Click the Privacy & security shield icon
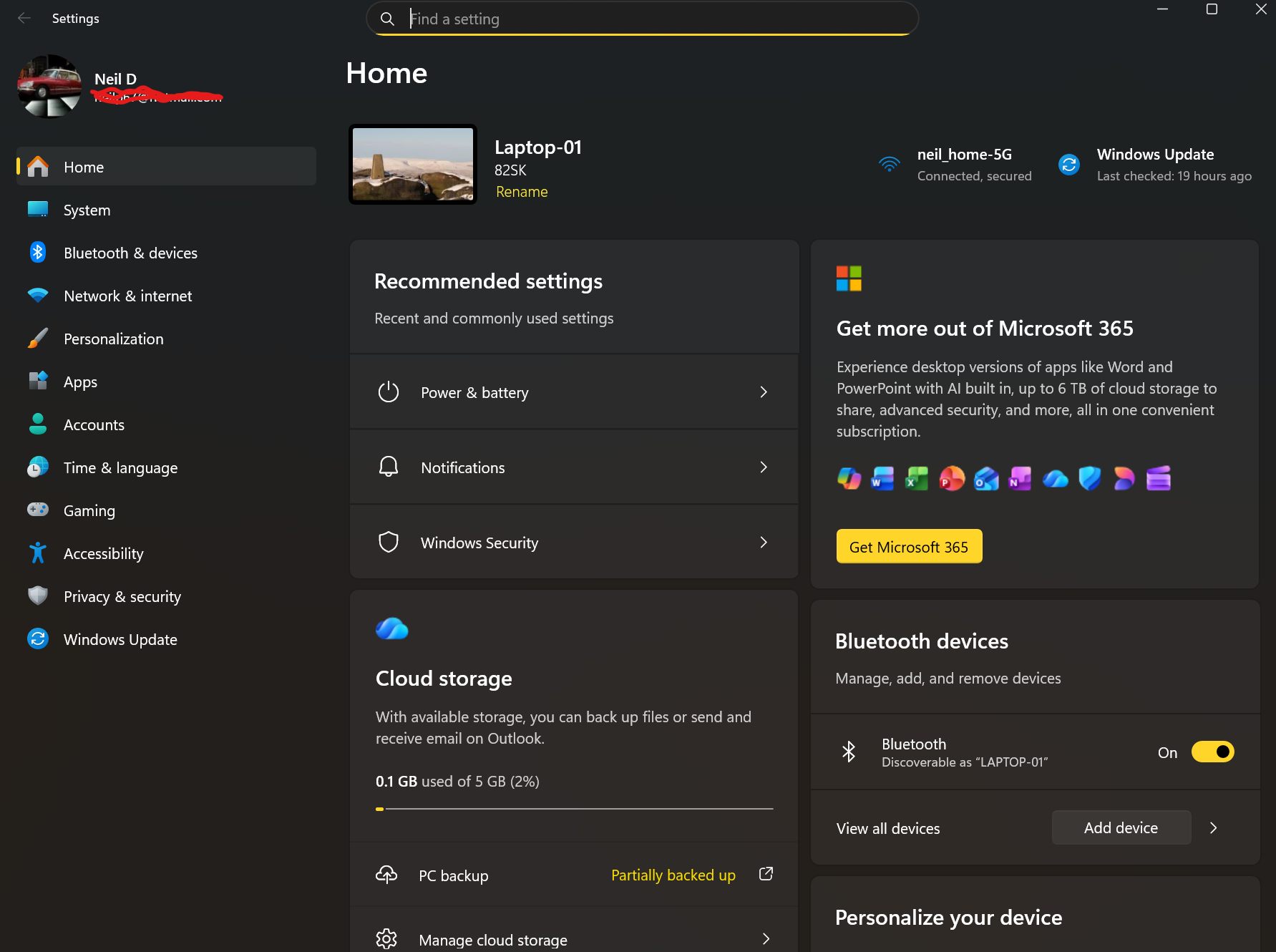Screen dimensions: 1276x952 (38, 596)
